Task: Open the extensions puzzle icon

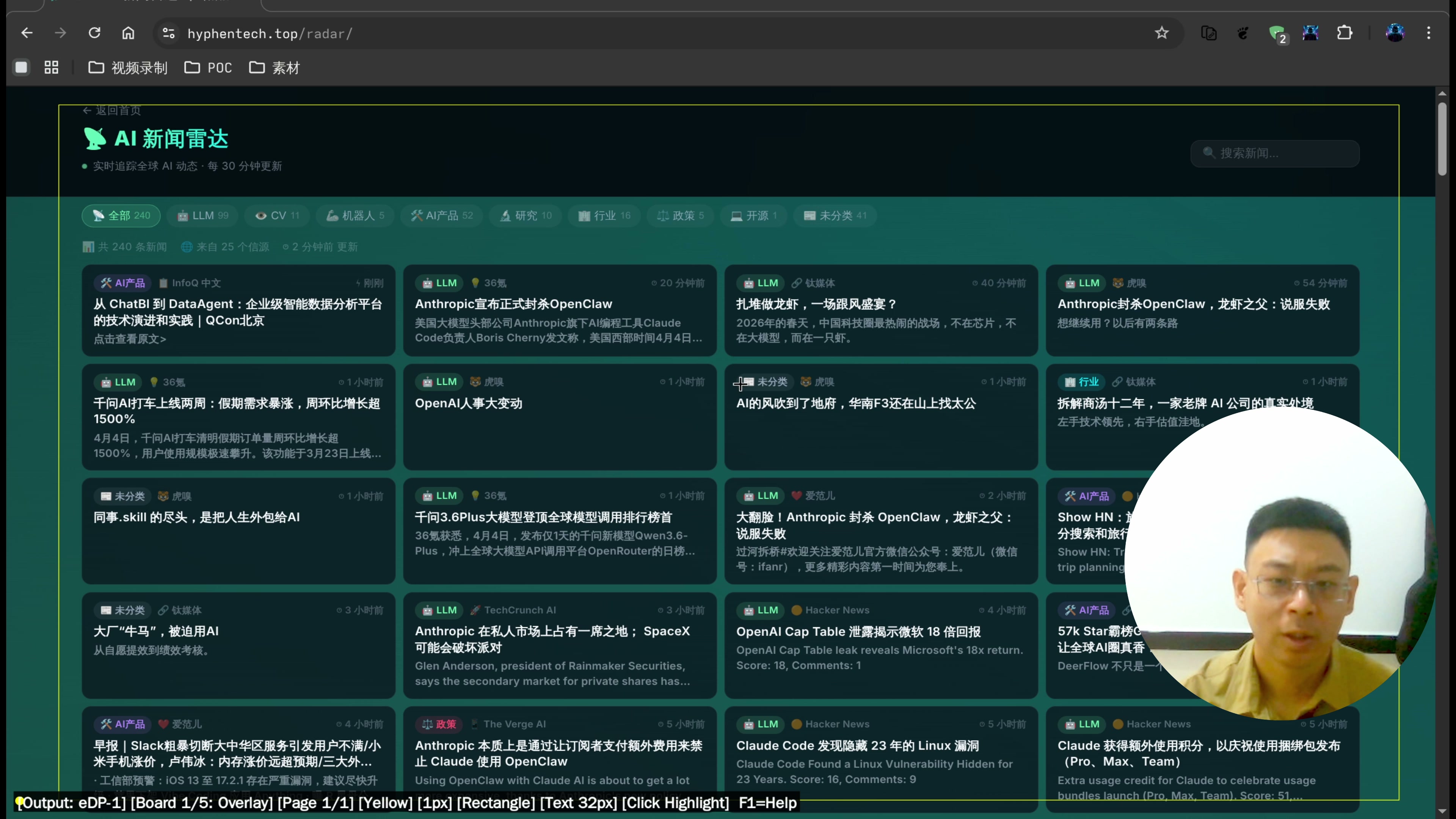Action: coord(1345,33)
